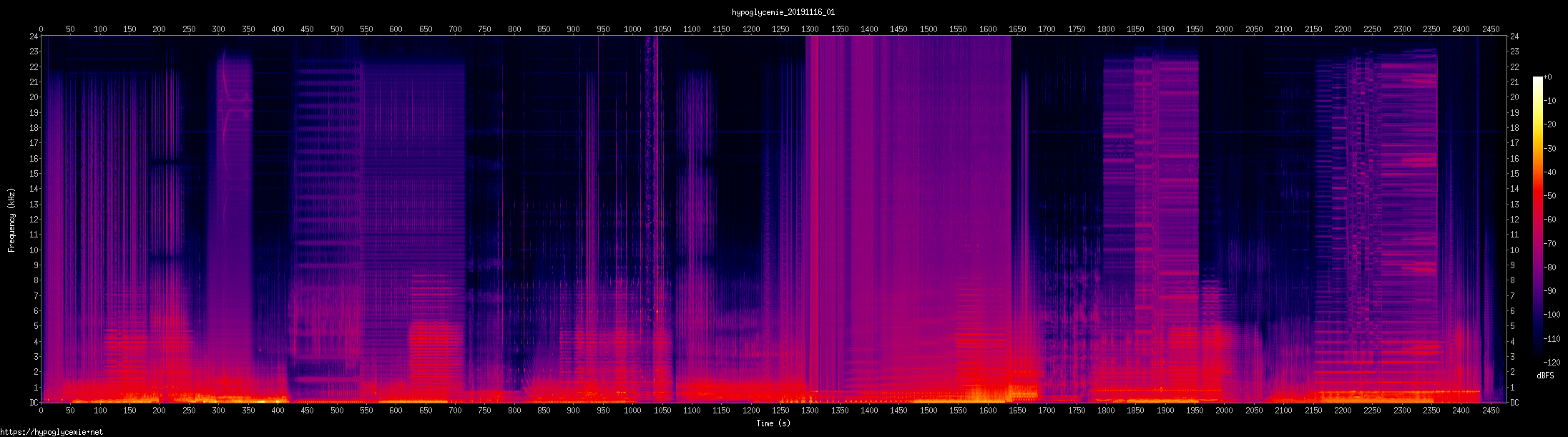The image size is (1568, 437).
Task: Select the "Time (s)" axis label
Action: coord(773,423)
